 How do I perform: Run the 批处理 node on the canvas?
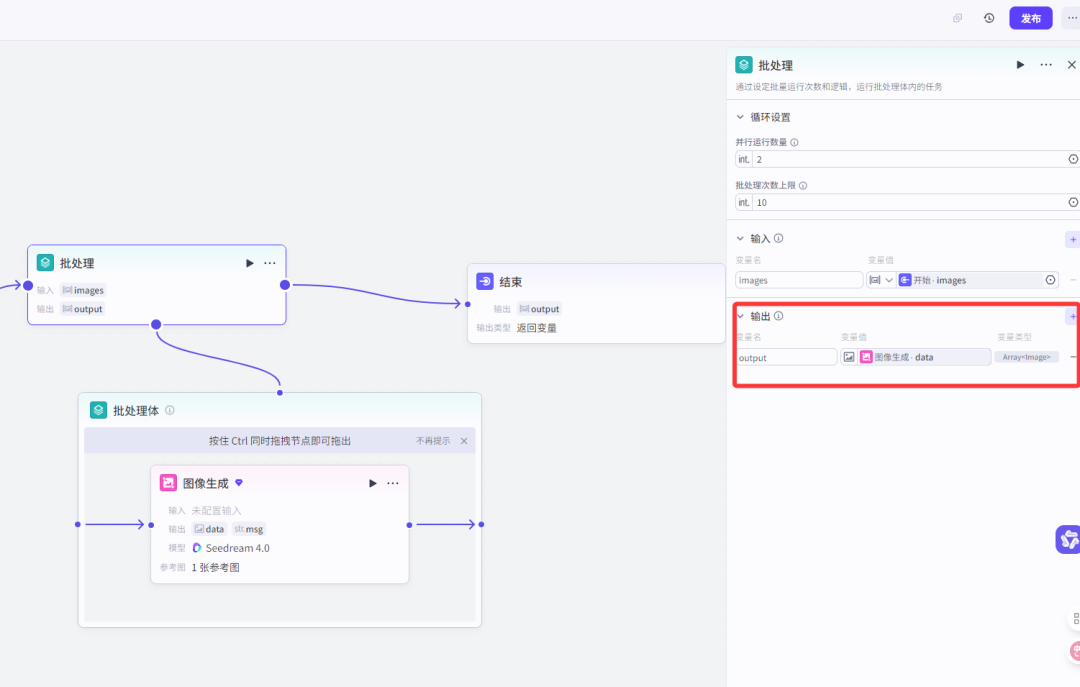click(x=250, y=263)
